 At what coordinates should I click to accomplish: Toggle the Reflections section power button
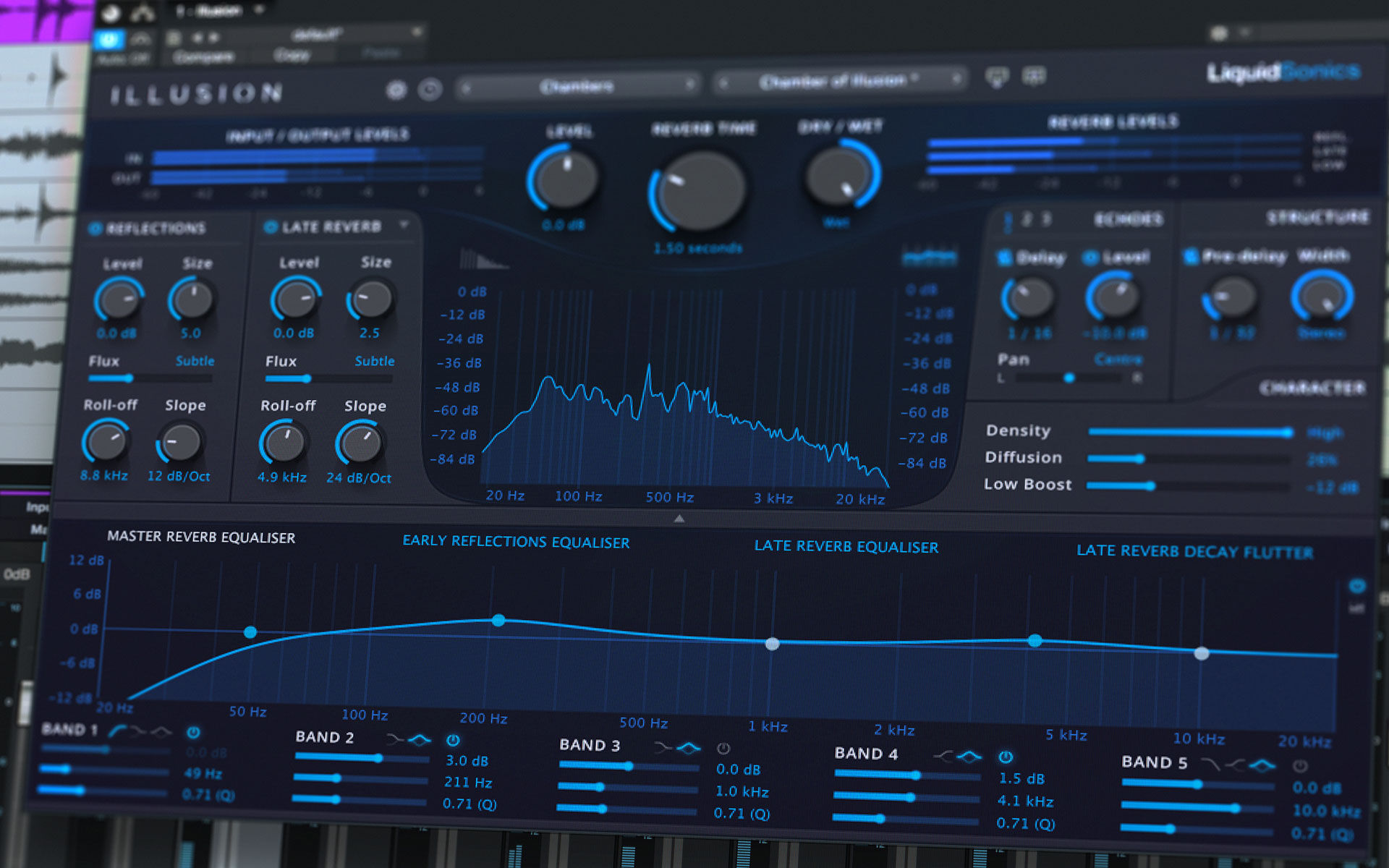[x=96, y=228]
